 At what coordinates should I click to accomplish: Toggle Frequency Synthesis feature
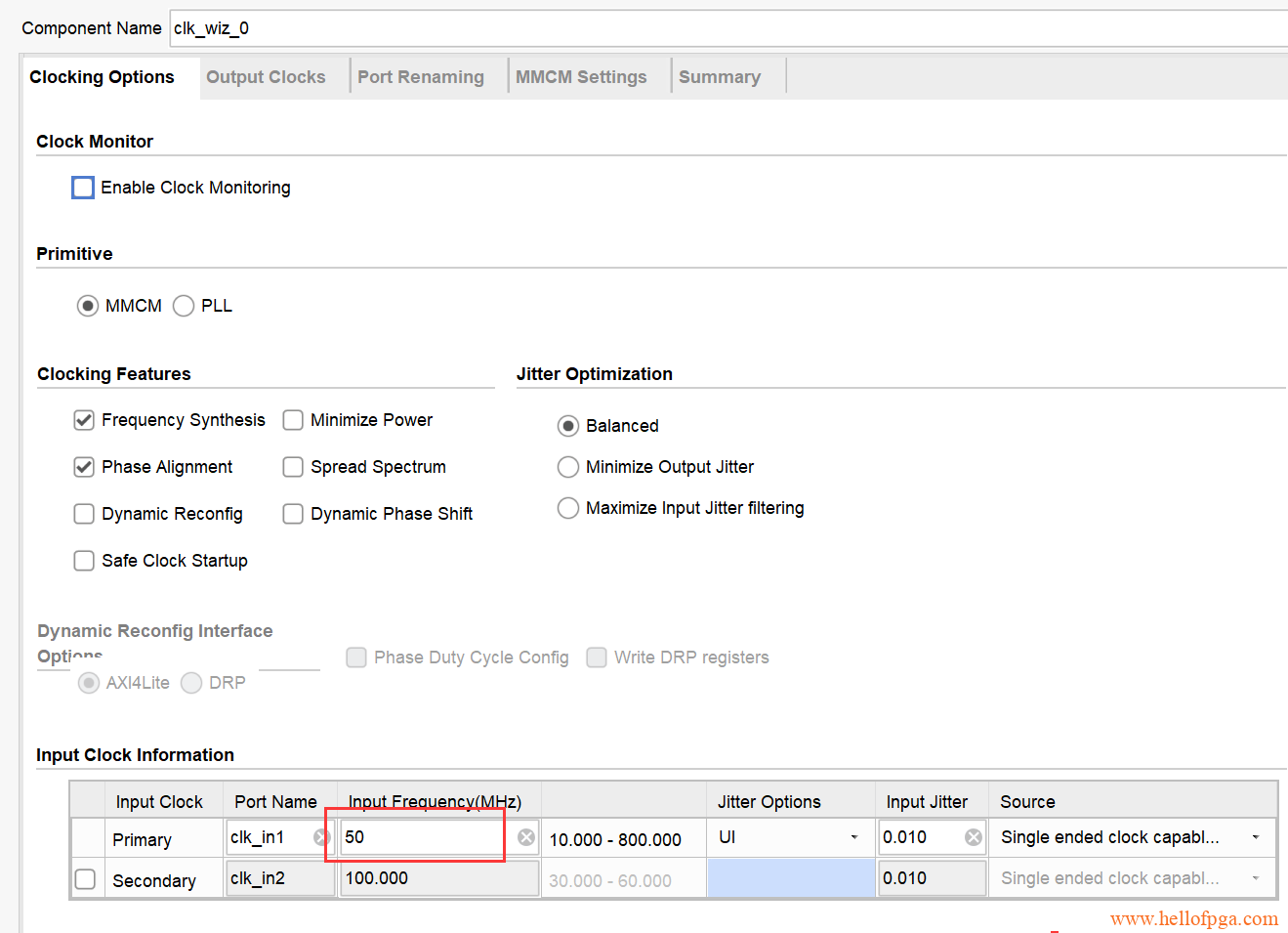coord(85,420)
